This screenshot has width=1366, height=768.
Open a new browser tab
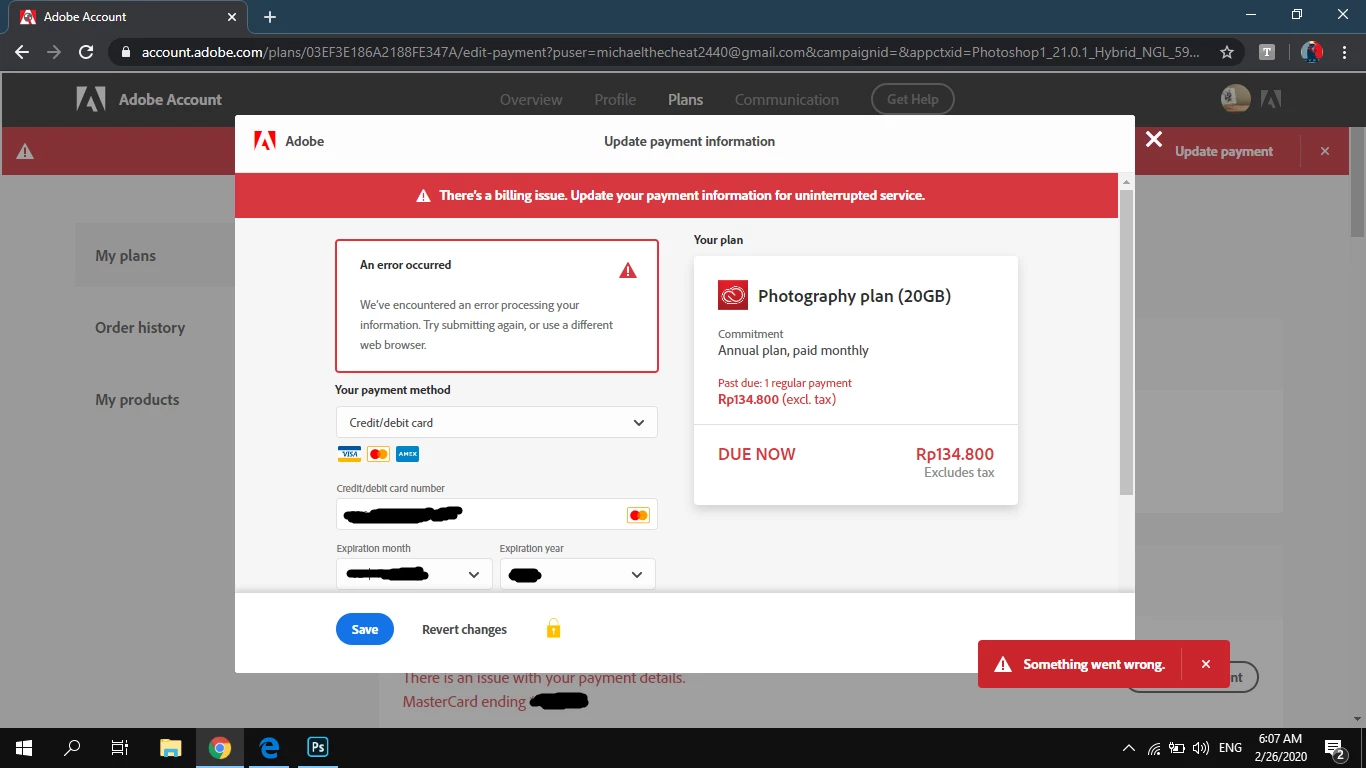coord(270,17)
